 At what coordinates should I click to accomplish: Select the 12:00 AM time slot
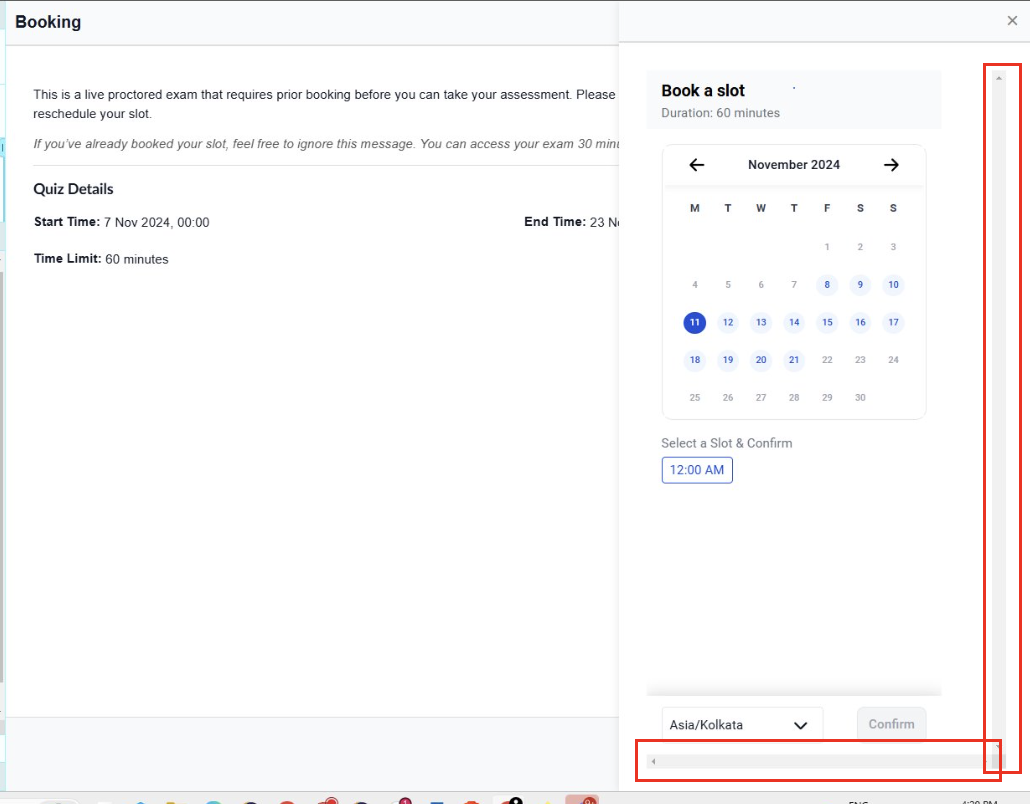pos(697,470)
